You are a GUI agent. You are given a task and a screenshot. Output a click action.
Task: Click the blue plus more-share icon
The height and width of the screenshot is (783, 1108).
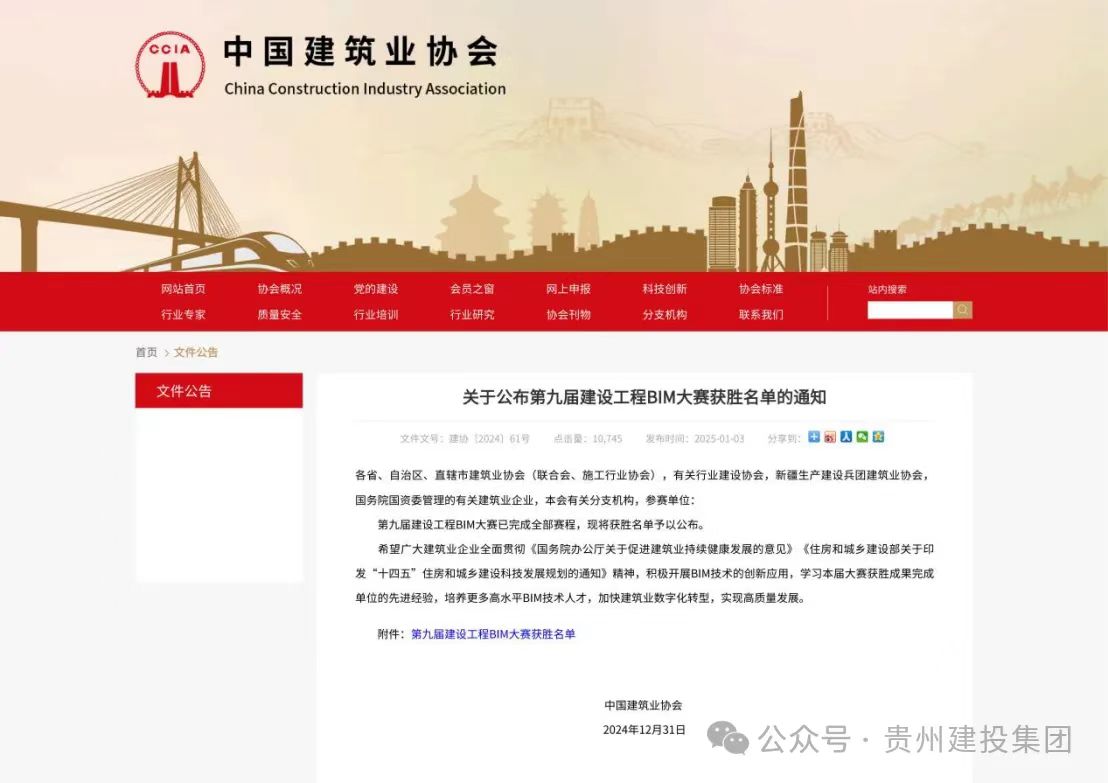pyautogui.click(x=814, y=437)
